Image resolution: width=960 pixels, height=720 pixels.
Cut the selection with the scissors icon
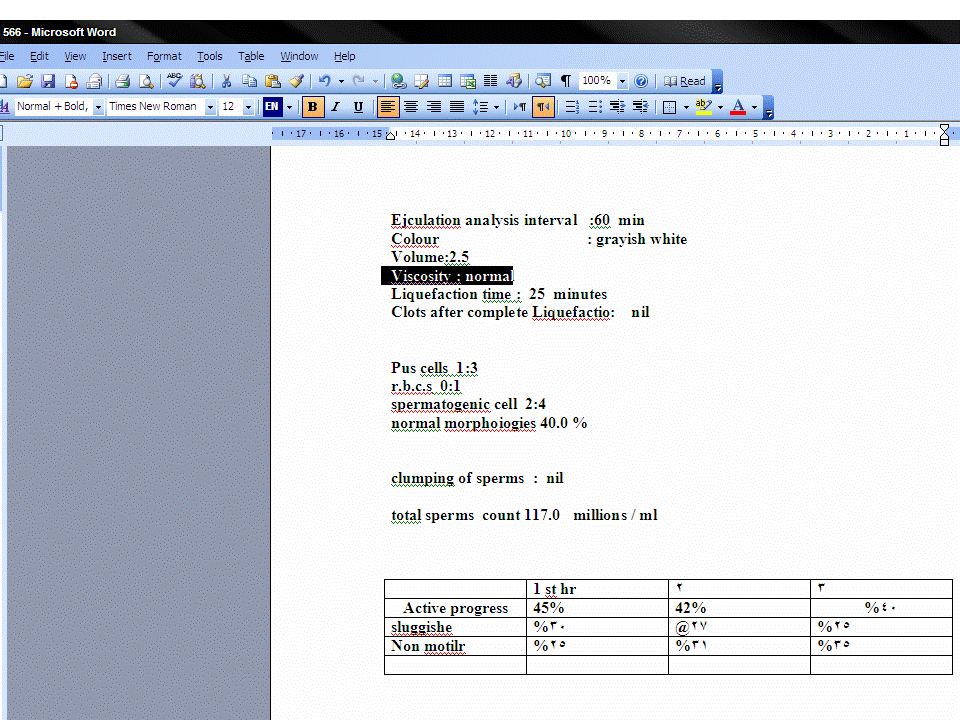[x=227, y=81]
